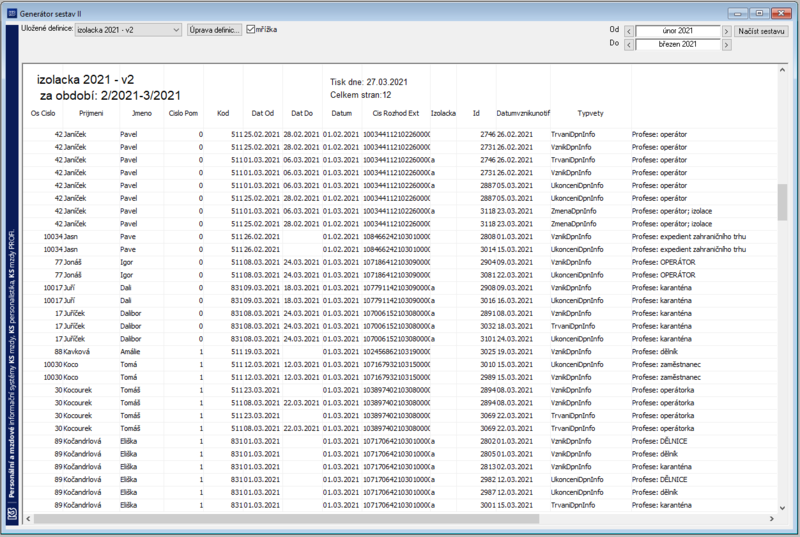This screenshot has width=800, height=537.
Task: Click the 'Os Cislo' column header
Action: [x=43, y=113]
